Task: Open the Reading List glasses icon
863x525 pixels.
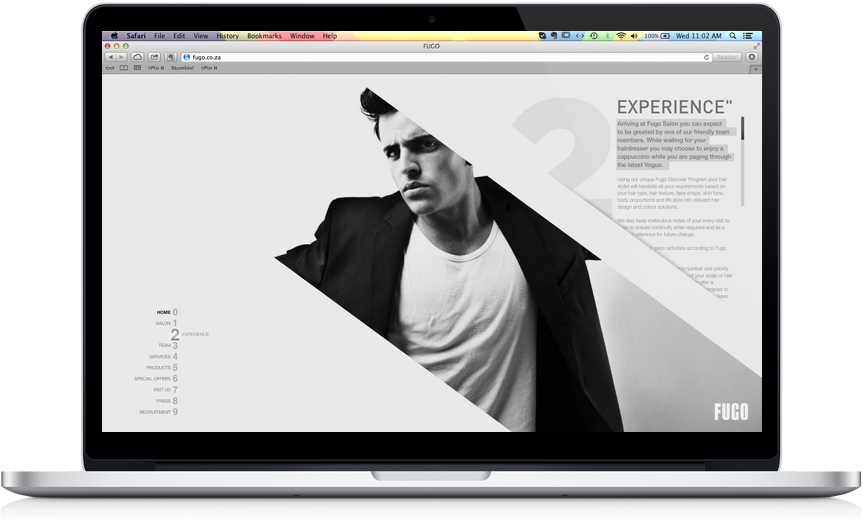Action: tap(110, 68)
